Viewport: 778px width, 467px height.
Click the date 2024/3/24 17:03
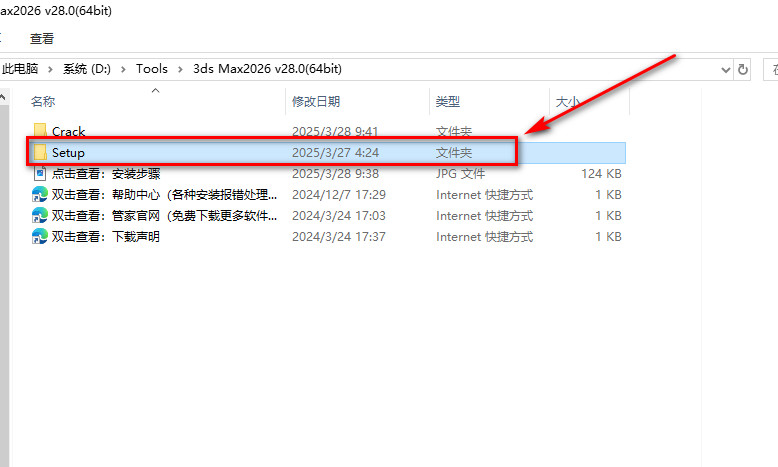tap(339, 215)
